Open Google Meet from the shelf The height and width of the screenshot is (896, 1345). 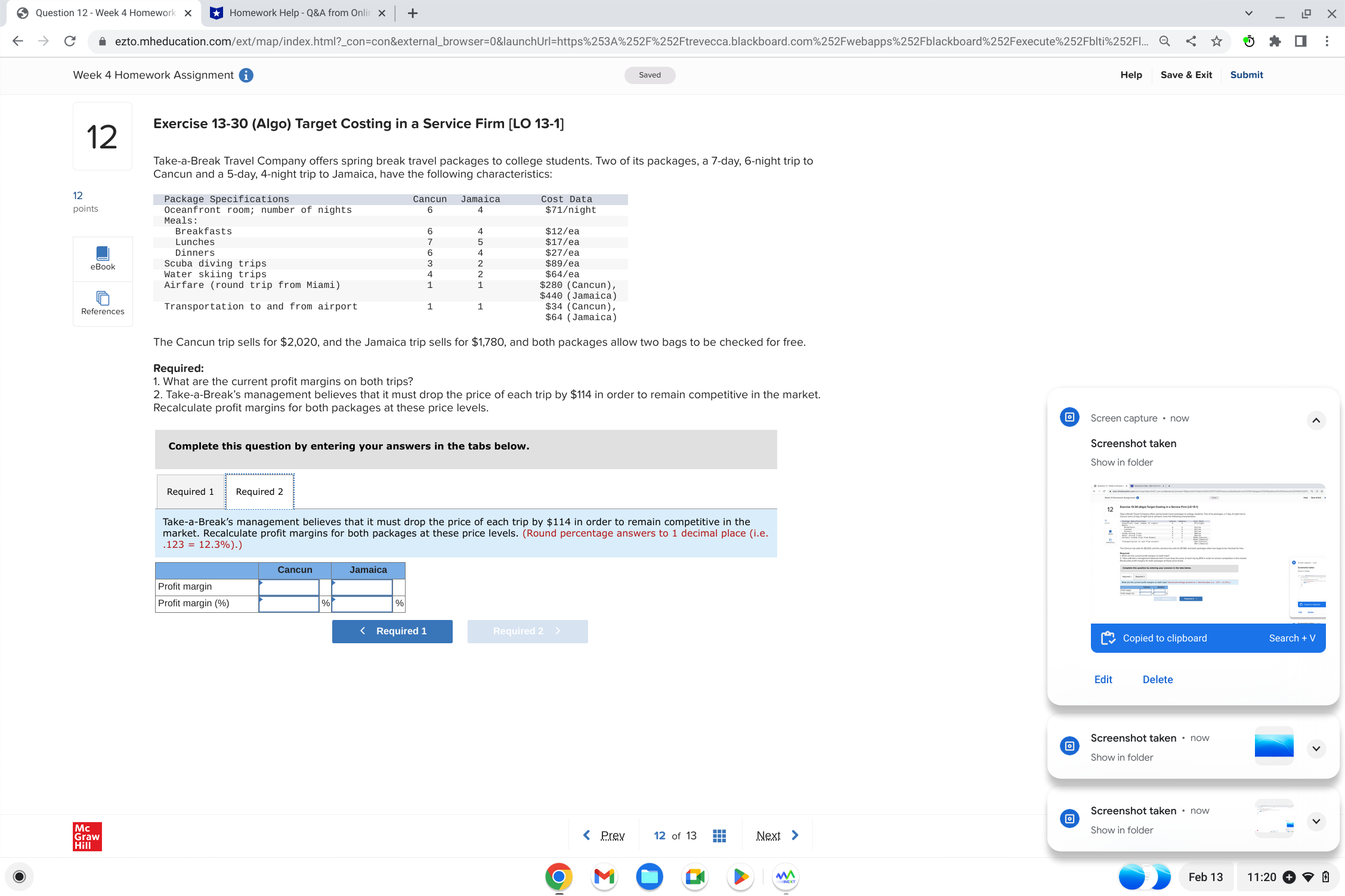[695, 876]
